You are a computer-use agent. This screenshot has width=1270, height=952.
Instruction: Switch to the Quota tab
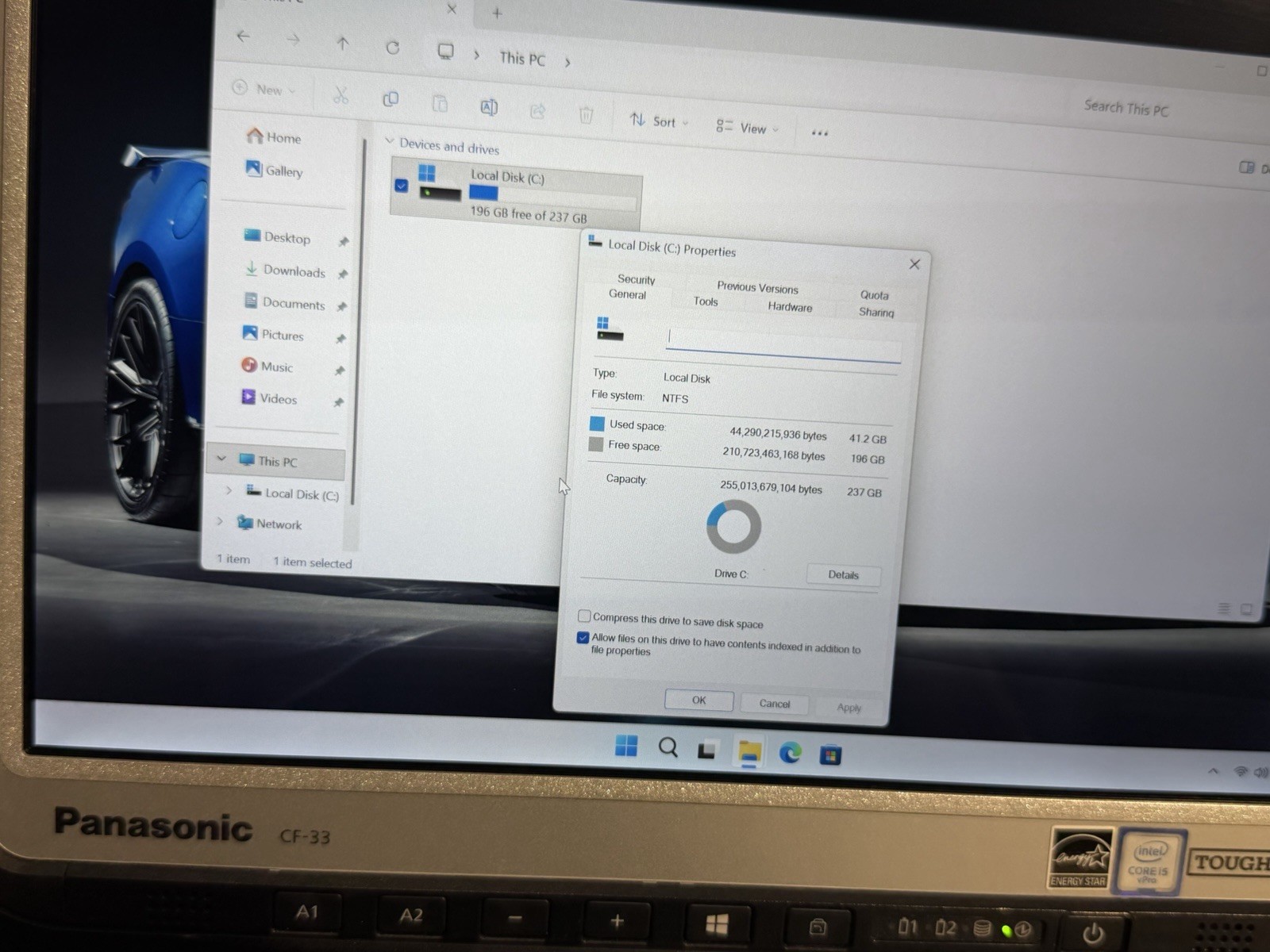coord(874,294)
